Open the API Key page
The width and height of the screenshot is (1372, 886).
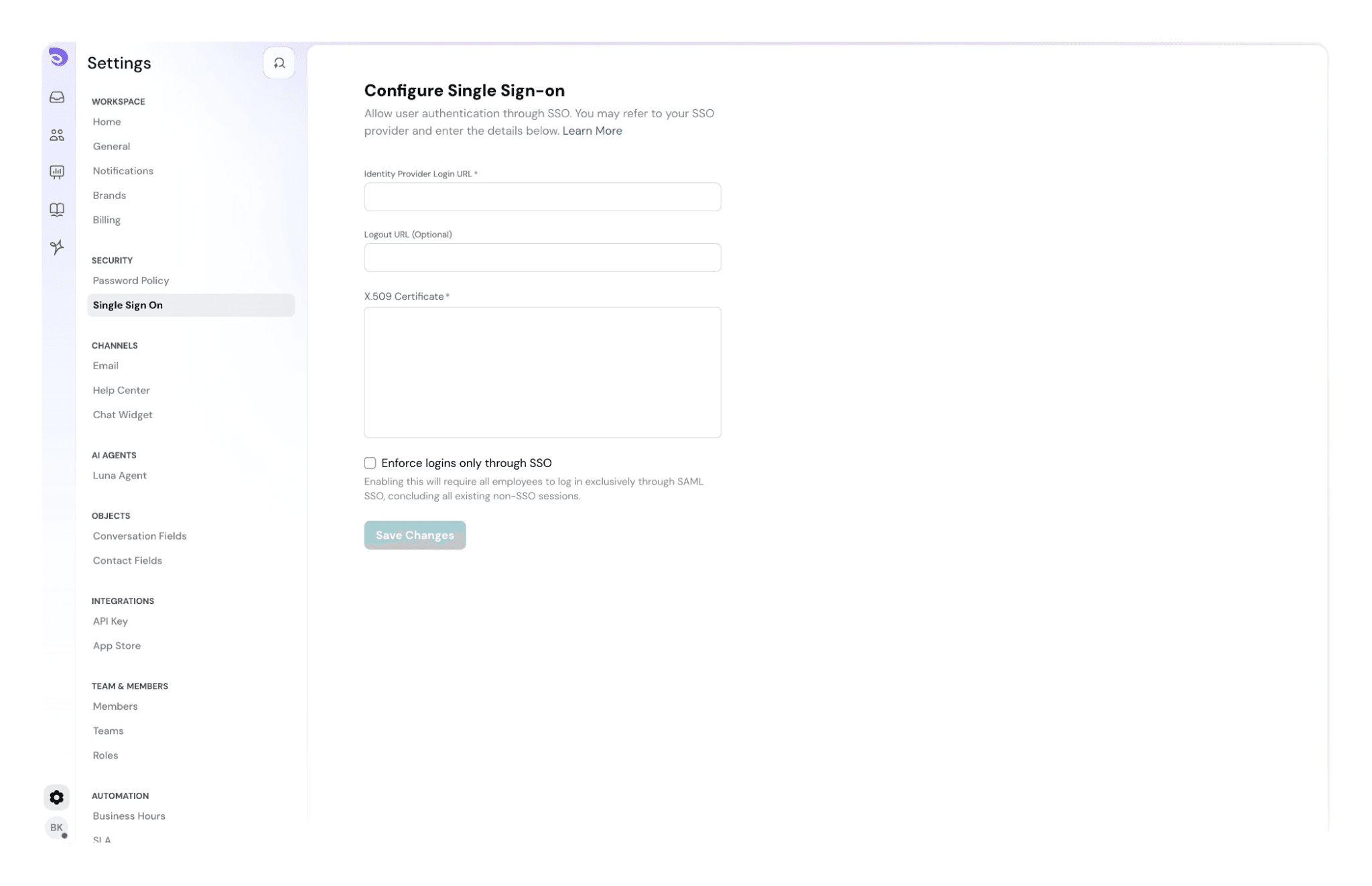click(111, 621)
